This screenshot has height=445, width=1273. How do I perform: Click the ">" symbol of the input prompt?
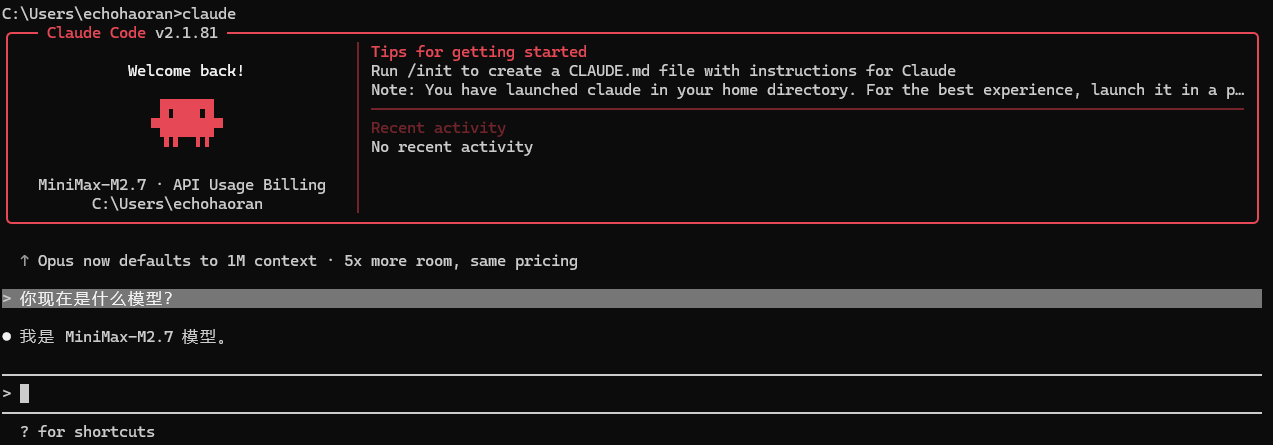pos(7,394)
